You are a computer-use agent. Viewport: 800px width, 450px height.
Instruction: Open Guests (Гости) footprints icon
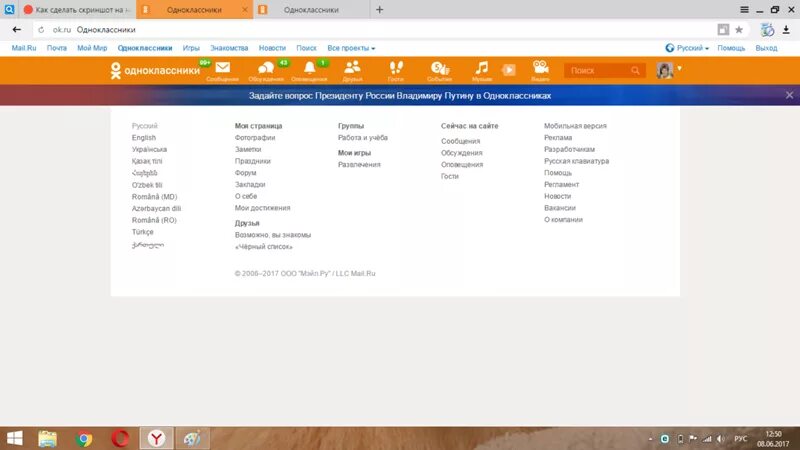click(x=396, y=70)
